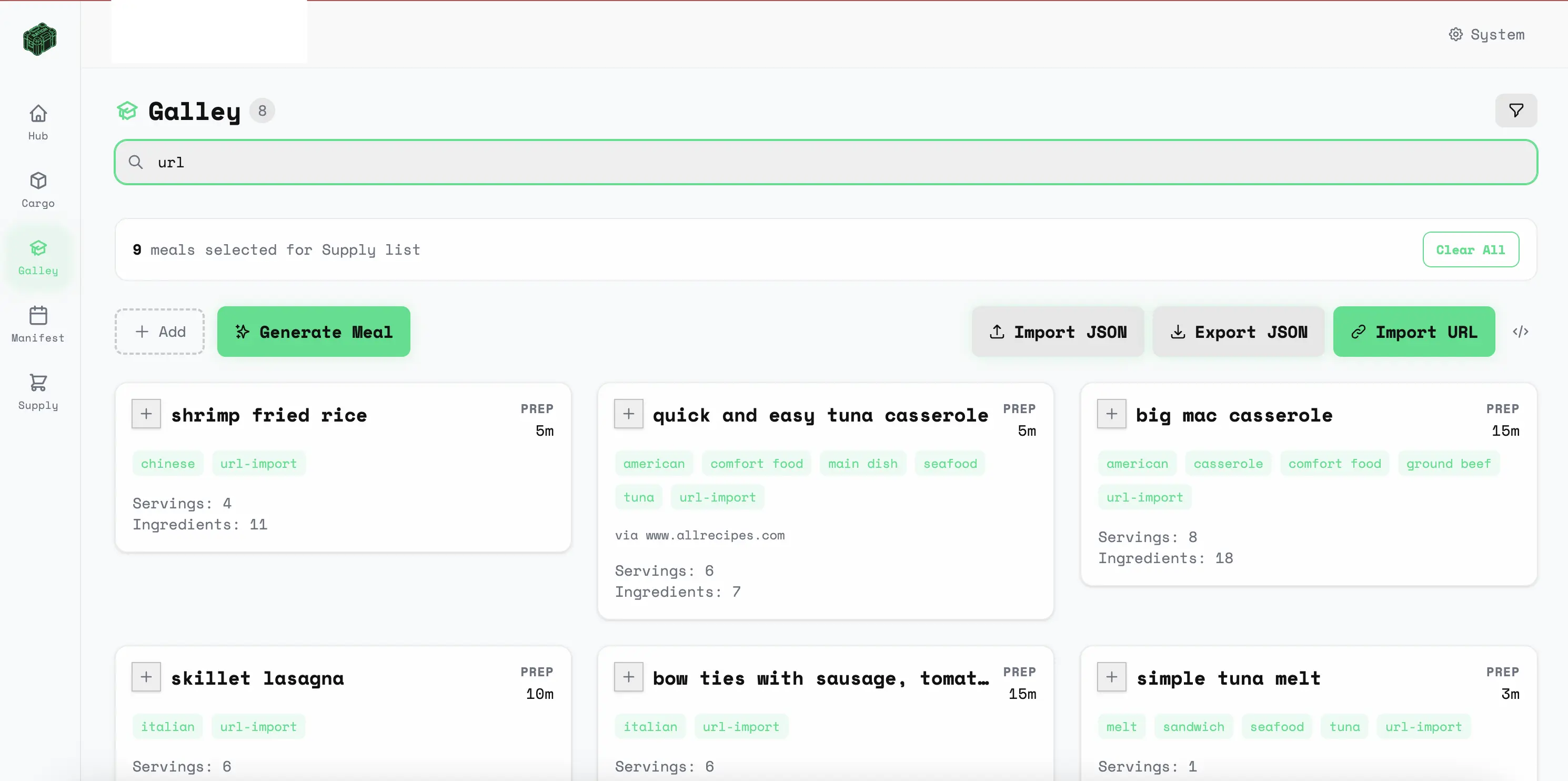
Task: Click the green crate app logo
Action: 39,39
